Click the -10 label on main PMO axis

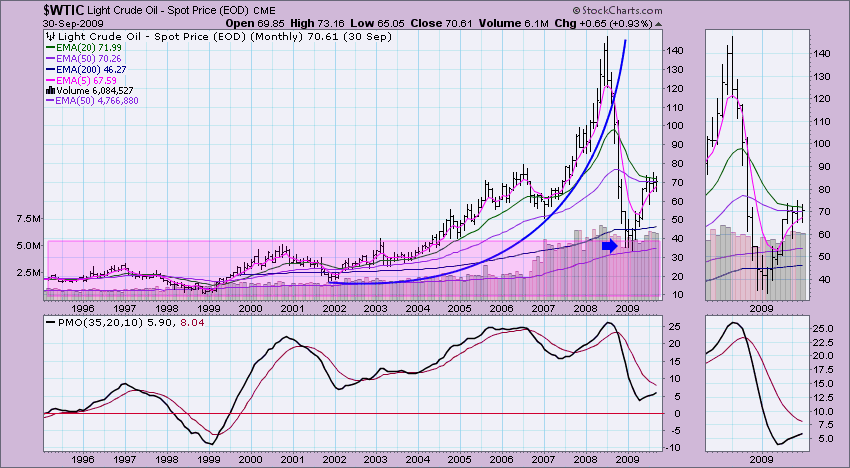point(675,447)
